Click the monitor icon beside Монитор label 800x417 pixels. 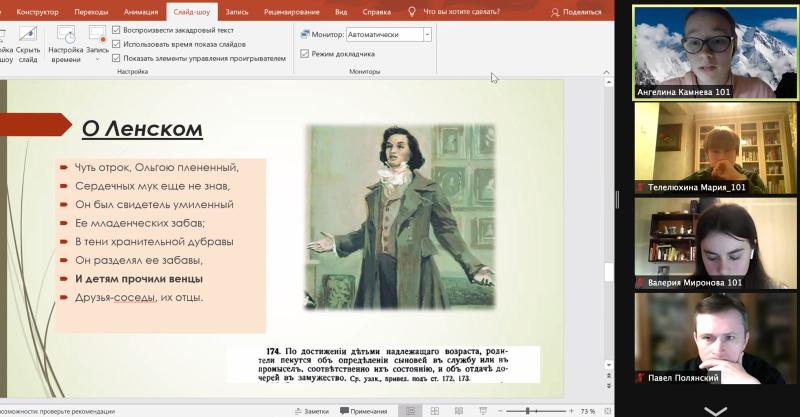click(x=305, y=34)
